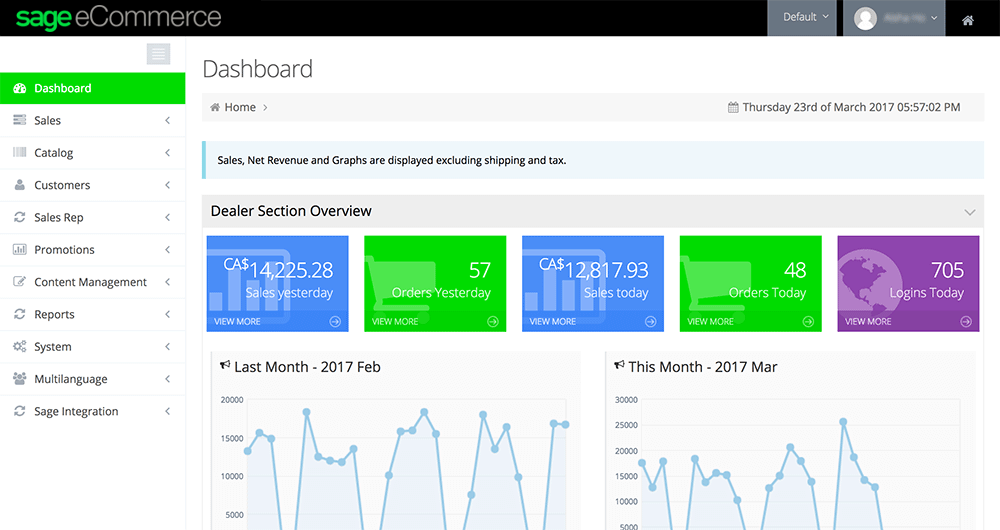Click the calendar icon beside the date

(733, 107)
